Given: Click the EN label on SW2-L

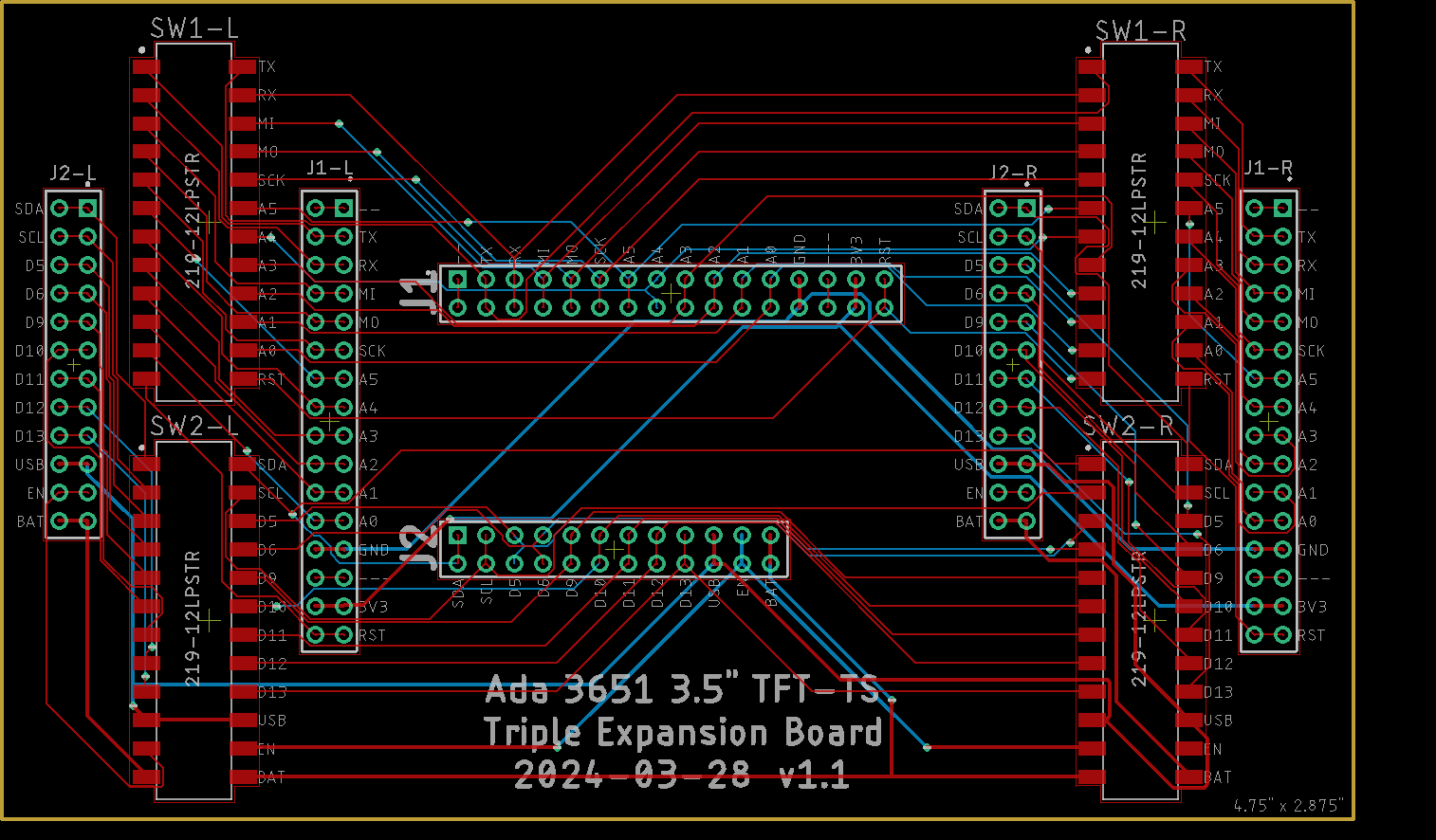Looking at the screenshot, I should pyautogui.click(x=267, y=749).
